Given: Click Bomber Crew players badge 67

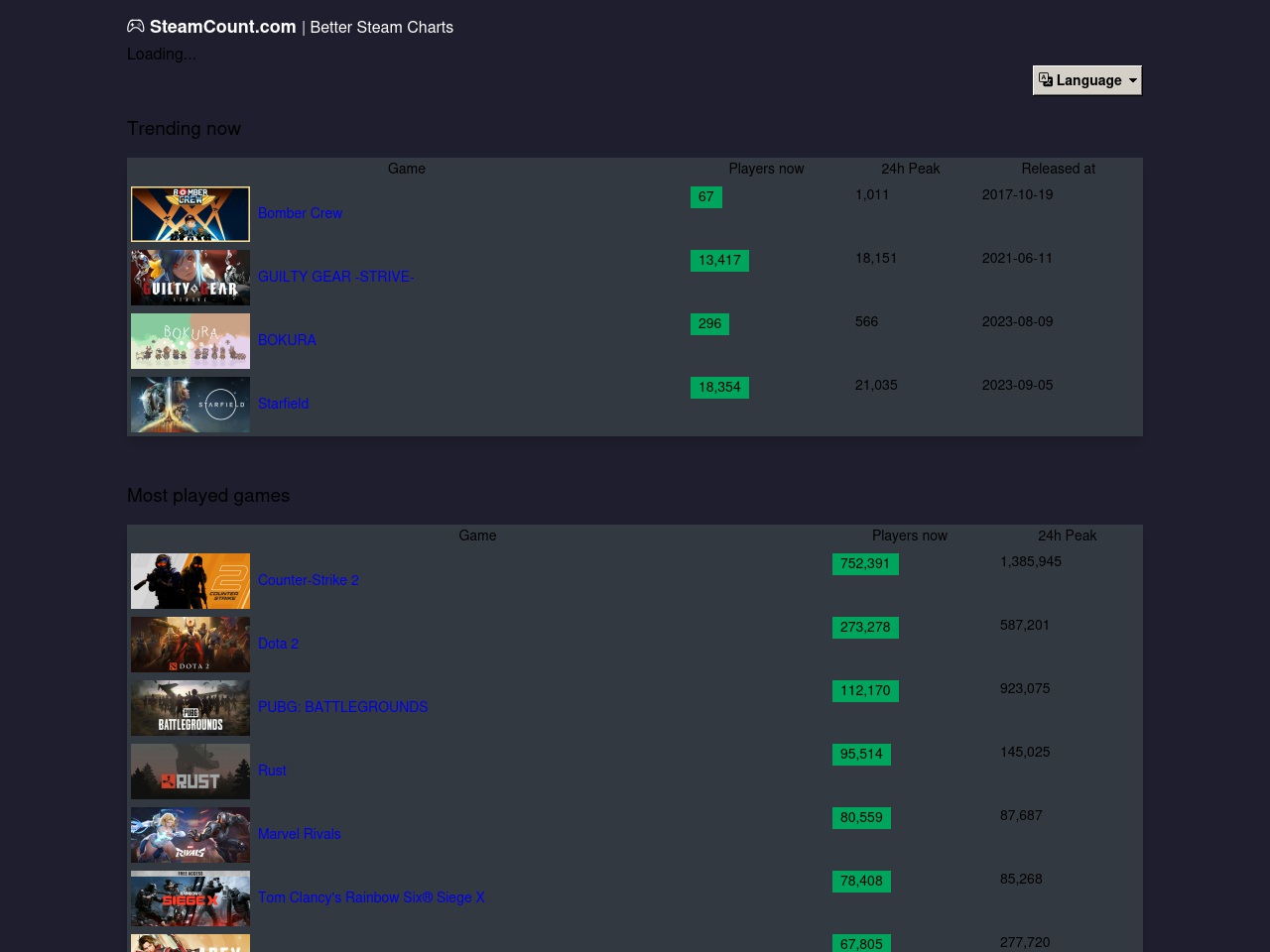Looking at the screenshot, I should (705, 197).
